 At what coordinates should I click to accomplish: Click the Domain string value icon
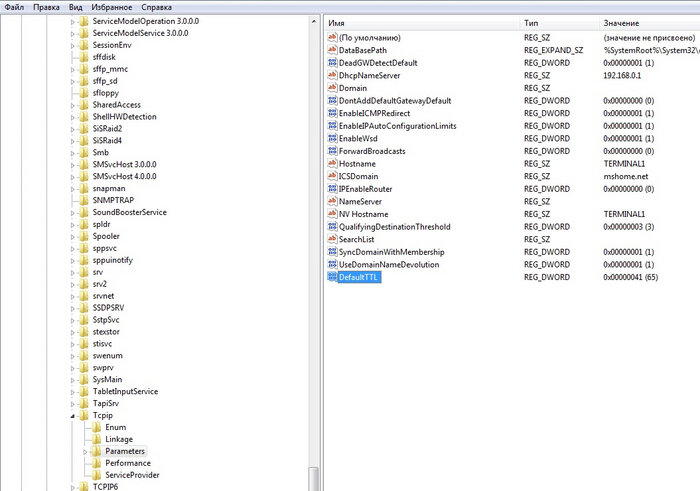click(332, 88)
